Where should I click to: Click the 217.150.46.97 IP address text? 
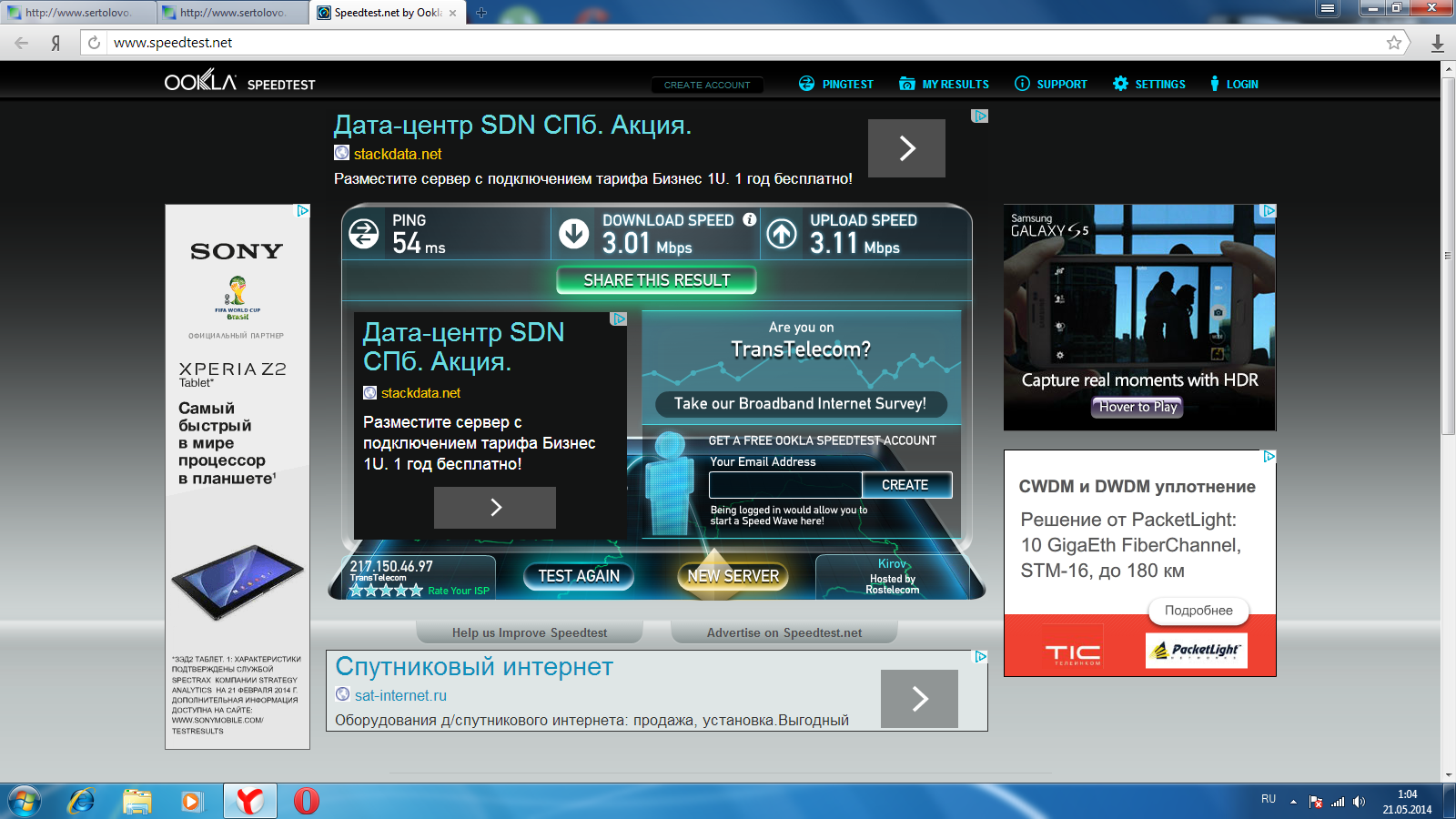coord(391,566)
